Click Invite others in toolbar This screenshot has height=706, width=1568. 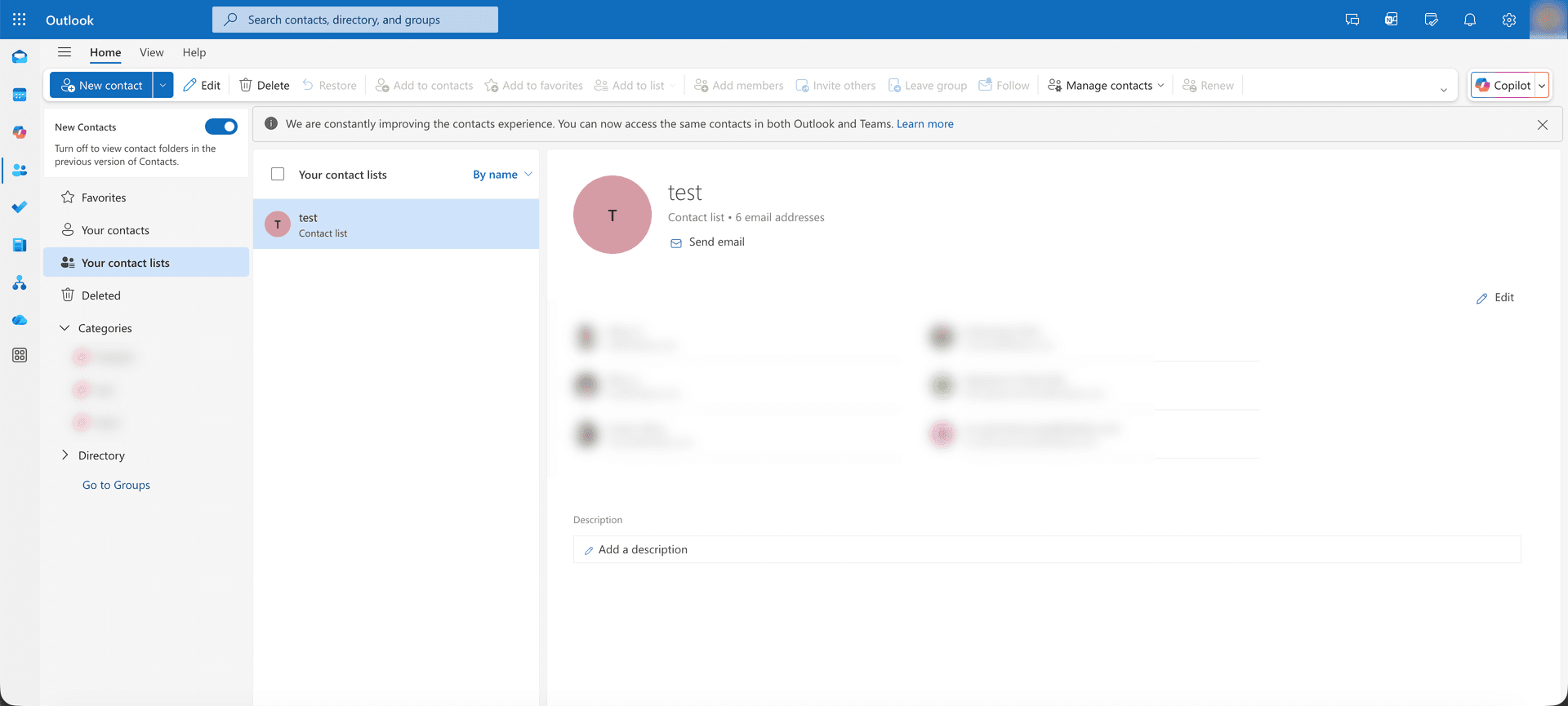pos(835,85)
